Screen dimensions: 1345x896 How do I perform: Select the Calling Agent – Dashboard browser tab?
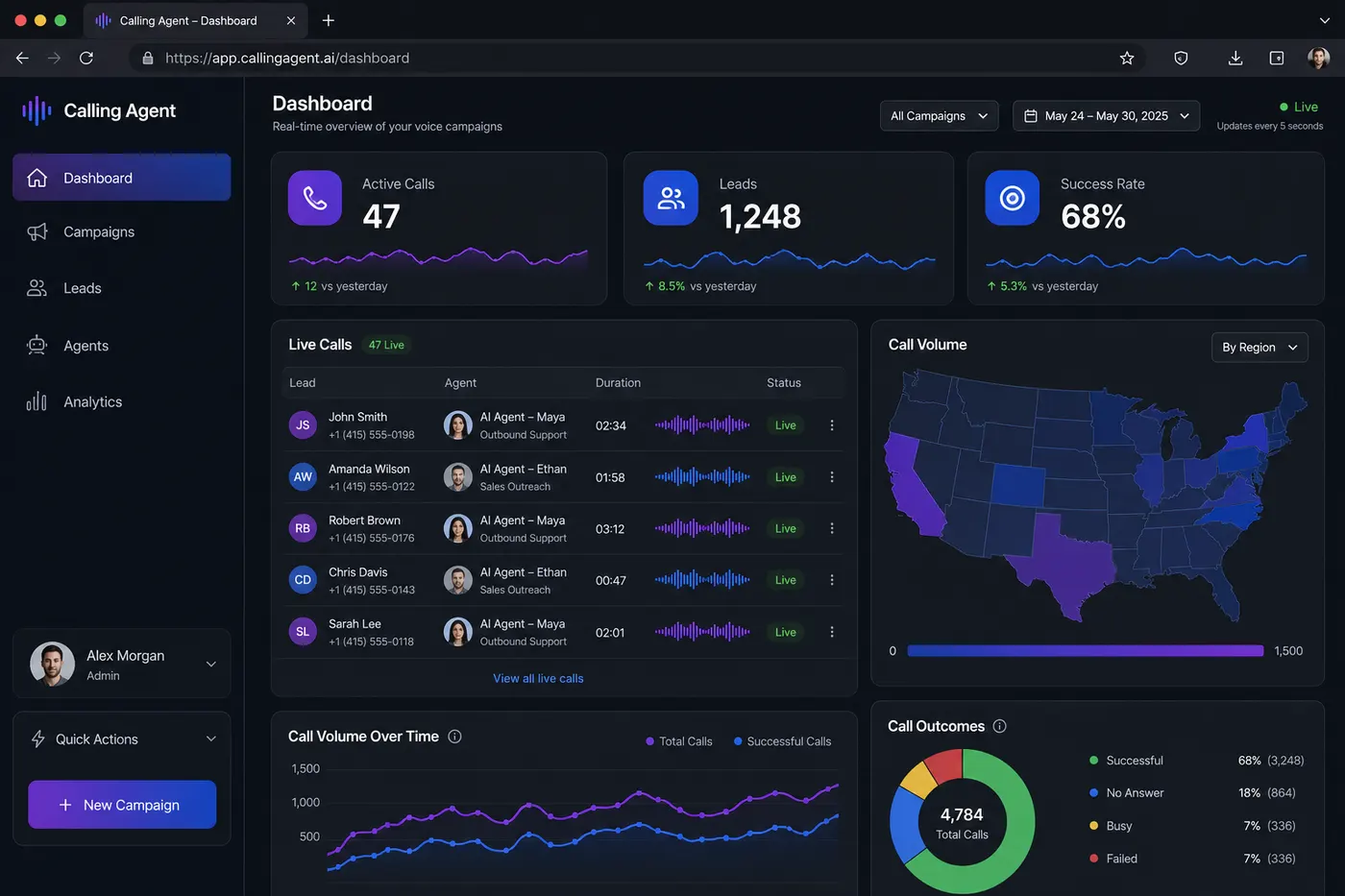click(196, 20)
